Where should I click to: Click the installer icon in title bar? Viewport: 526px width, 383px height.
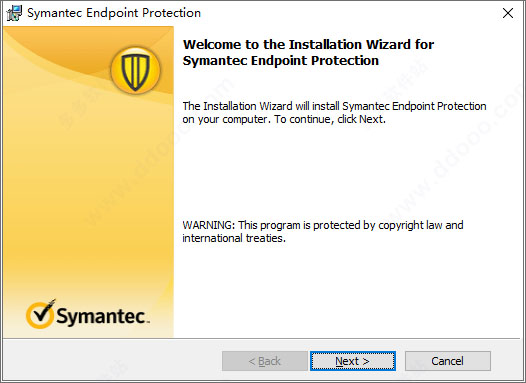14,13
